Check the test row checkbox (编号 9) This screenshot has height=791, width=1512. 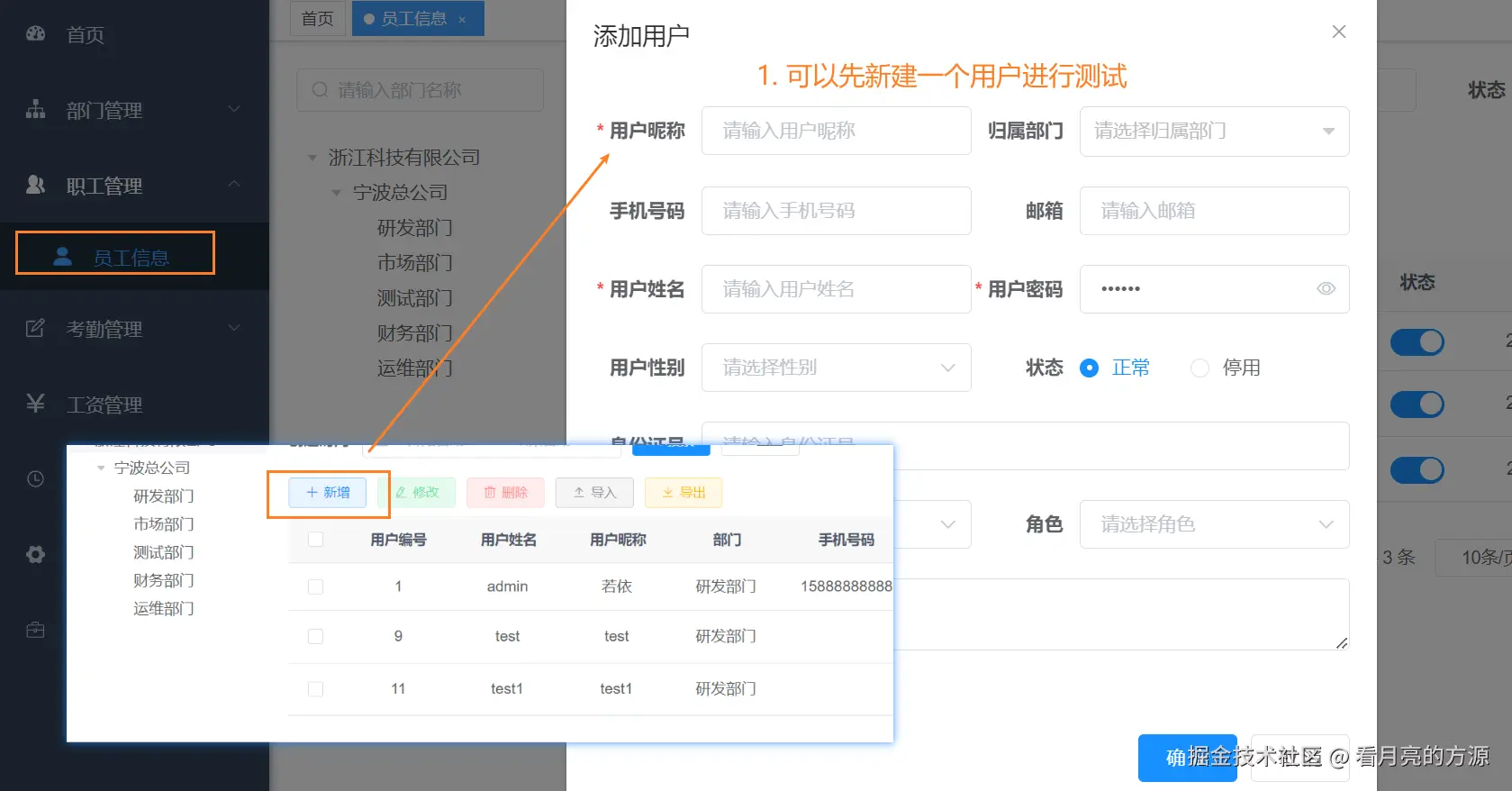tap(315, 636)
